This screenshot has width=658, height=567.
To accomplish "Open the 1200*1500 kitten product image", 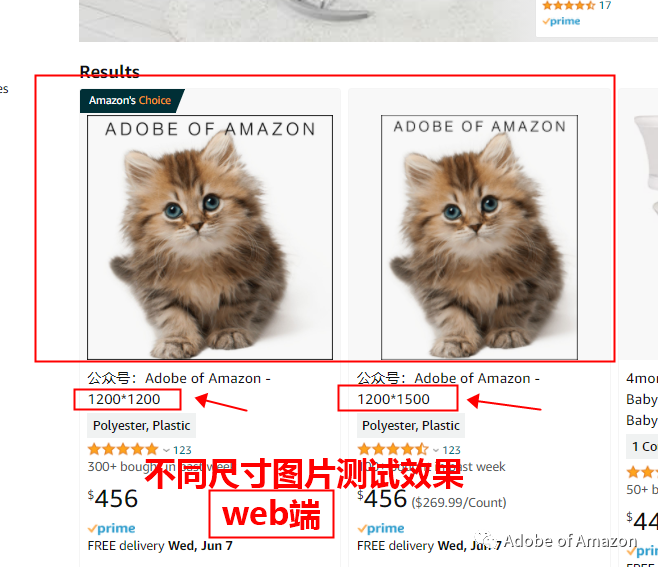I will pyautogui.click(x=479, y=238).
